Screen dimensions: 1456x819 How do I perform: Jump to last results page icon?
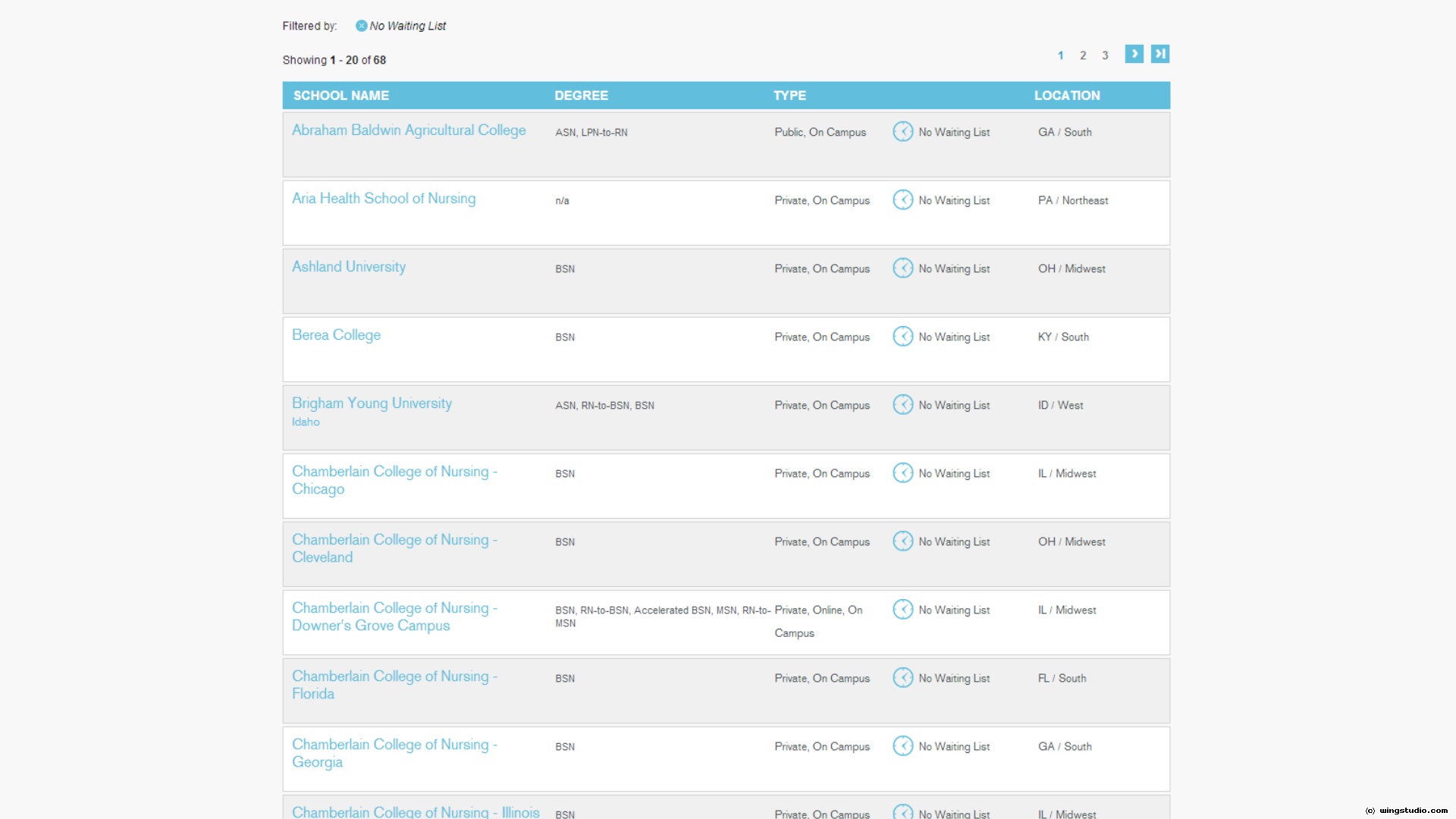pos(1159,54)
